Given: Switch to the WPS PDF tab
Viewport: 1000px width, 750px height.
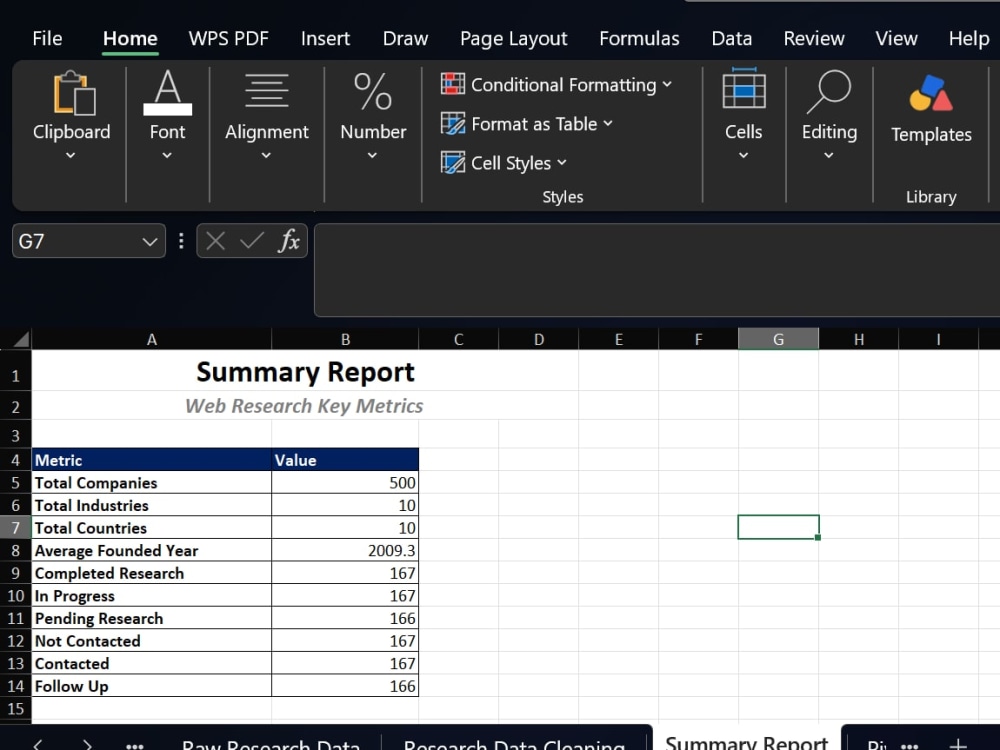Looking at the screenshot, I should click(228, 38).
